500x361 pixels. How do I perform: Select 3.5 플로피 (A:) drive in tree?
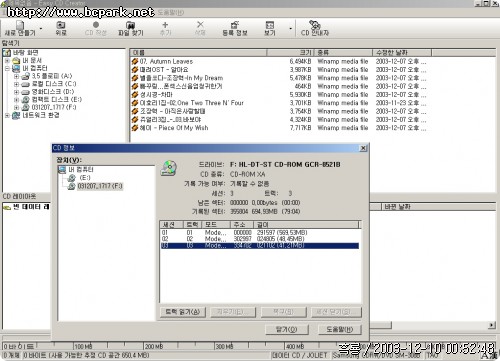47,76
